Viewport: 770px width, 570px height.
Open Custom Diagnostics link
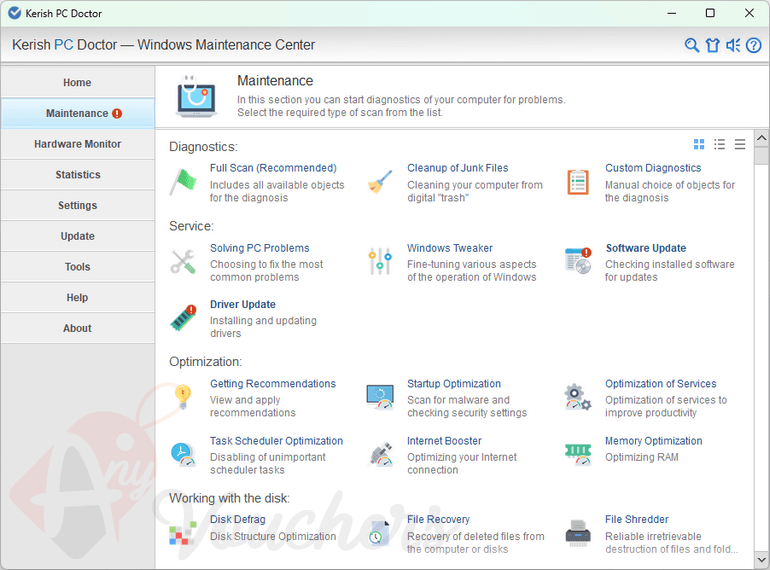click(653, 168)
